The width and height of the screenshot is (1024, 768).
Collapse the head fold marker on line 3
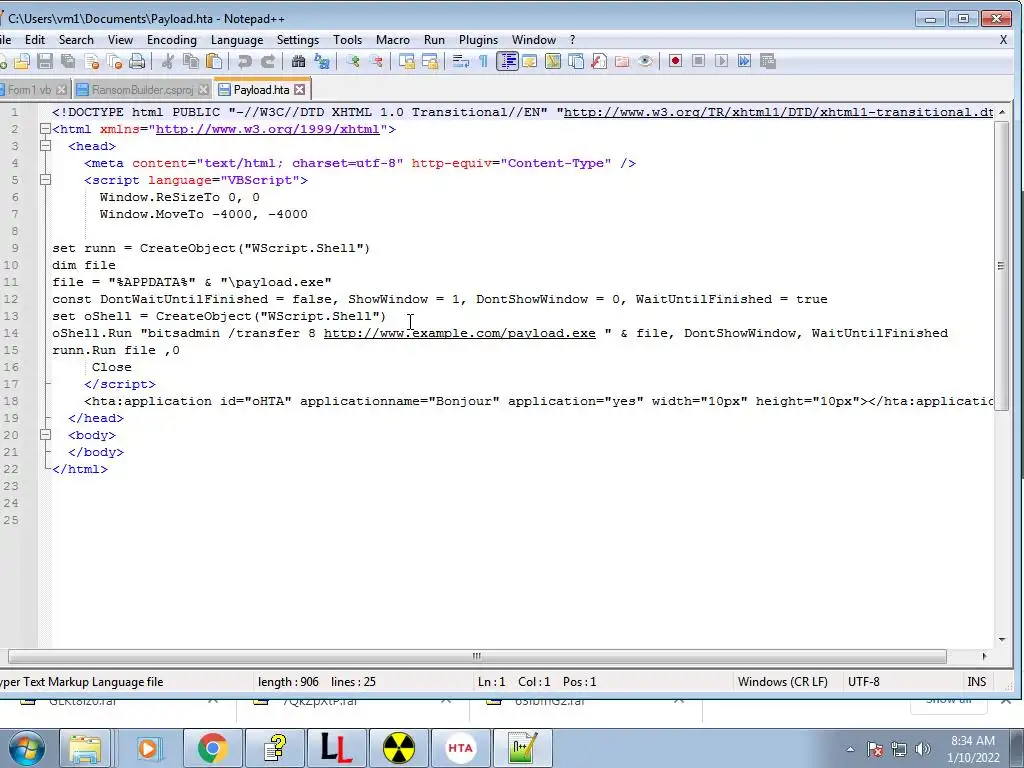(x=45, y=146)
